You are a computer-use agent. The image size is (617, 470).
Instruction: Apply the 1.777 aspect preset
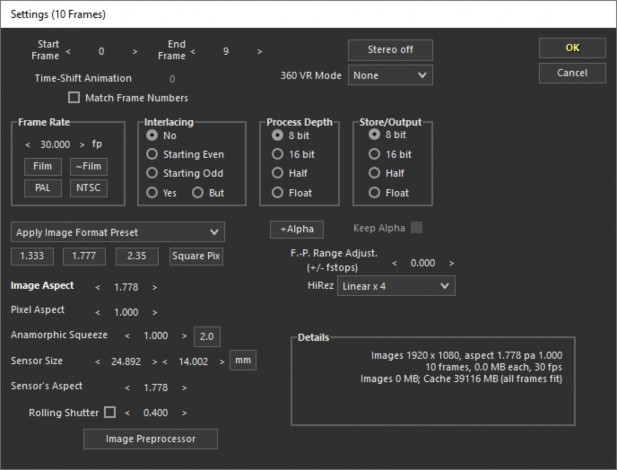[84, 256]
